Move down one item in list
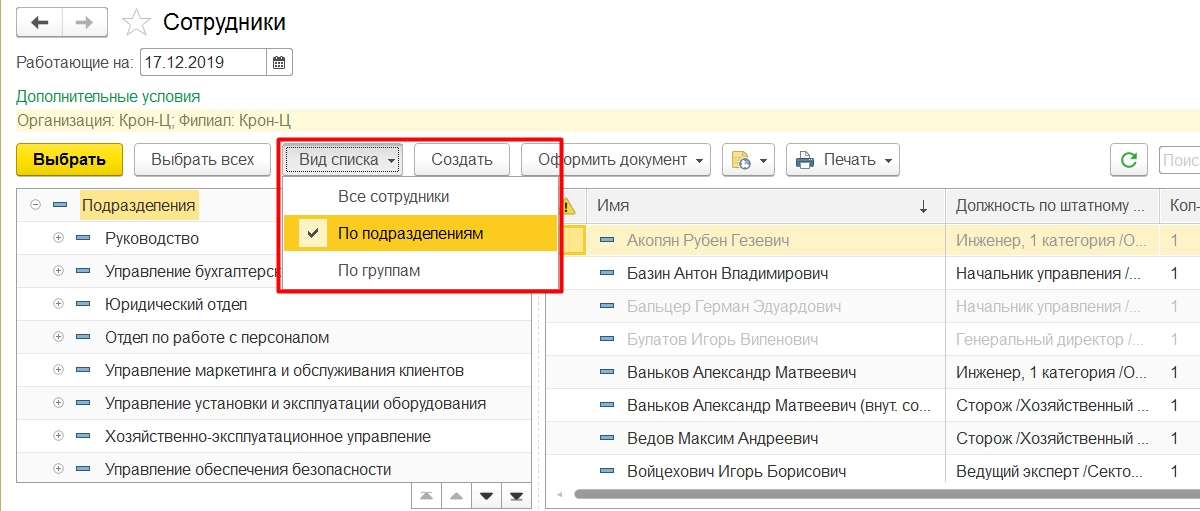This screenshot has width=1200, height=511. (x=487, y=496)
